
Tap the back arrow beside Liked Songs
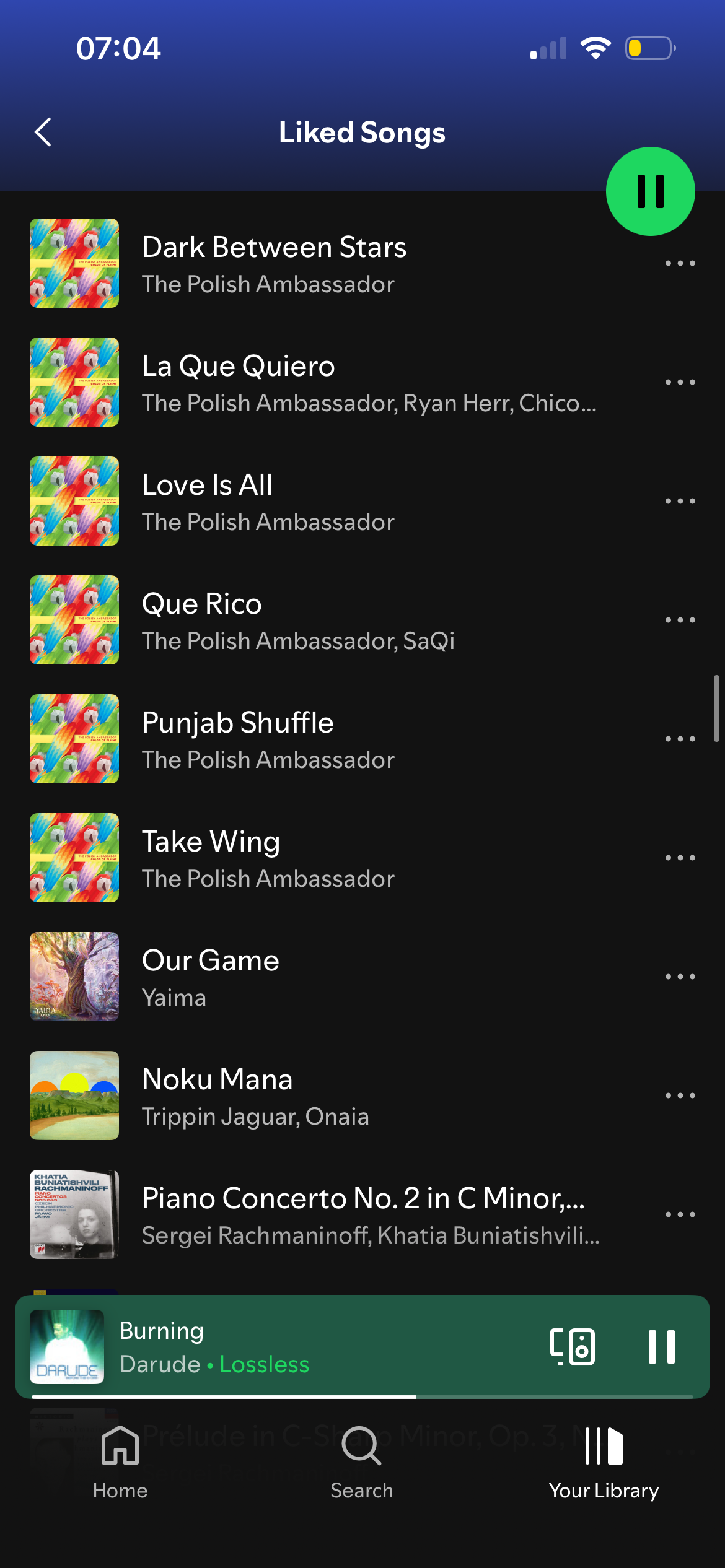[43, 132]
